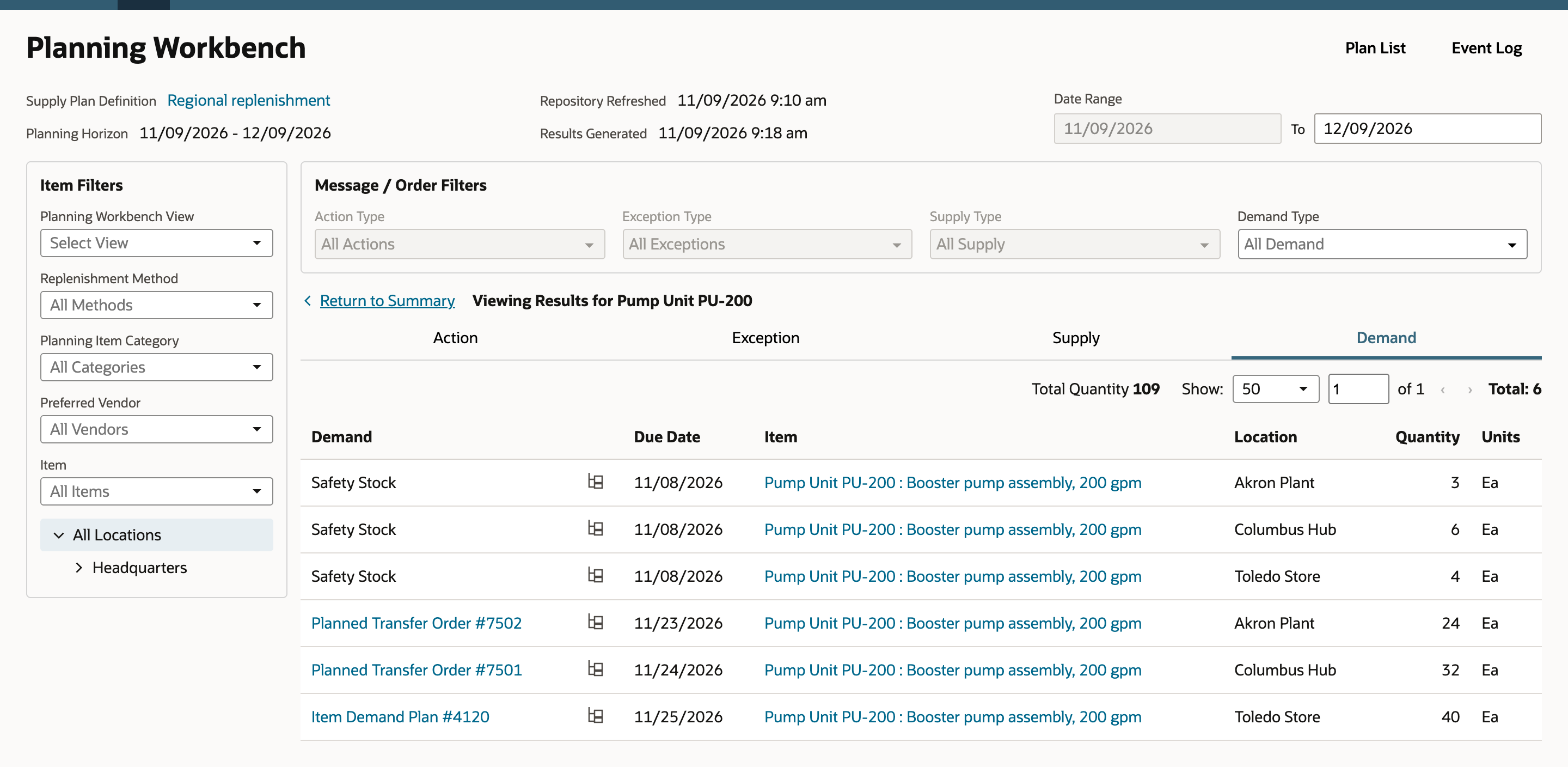The image size is (1568, 767).
Task: Open Planning Workbench View dropdown
Action: coord(156,243)
